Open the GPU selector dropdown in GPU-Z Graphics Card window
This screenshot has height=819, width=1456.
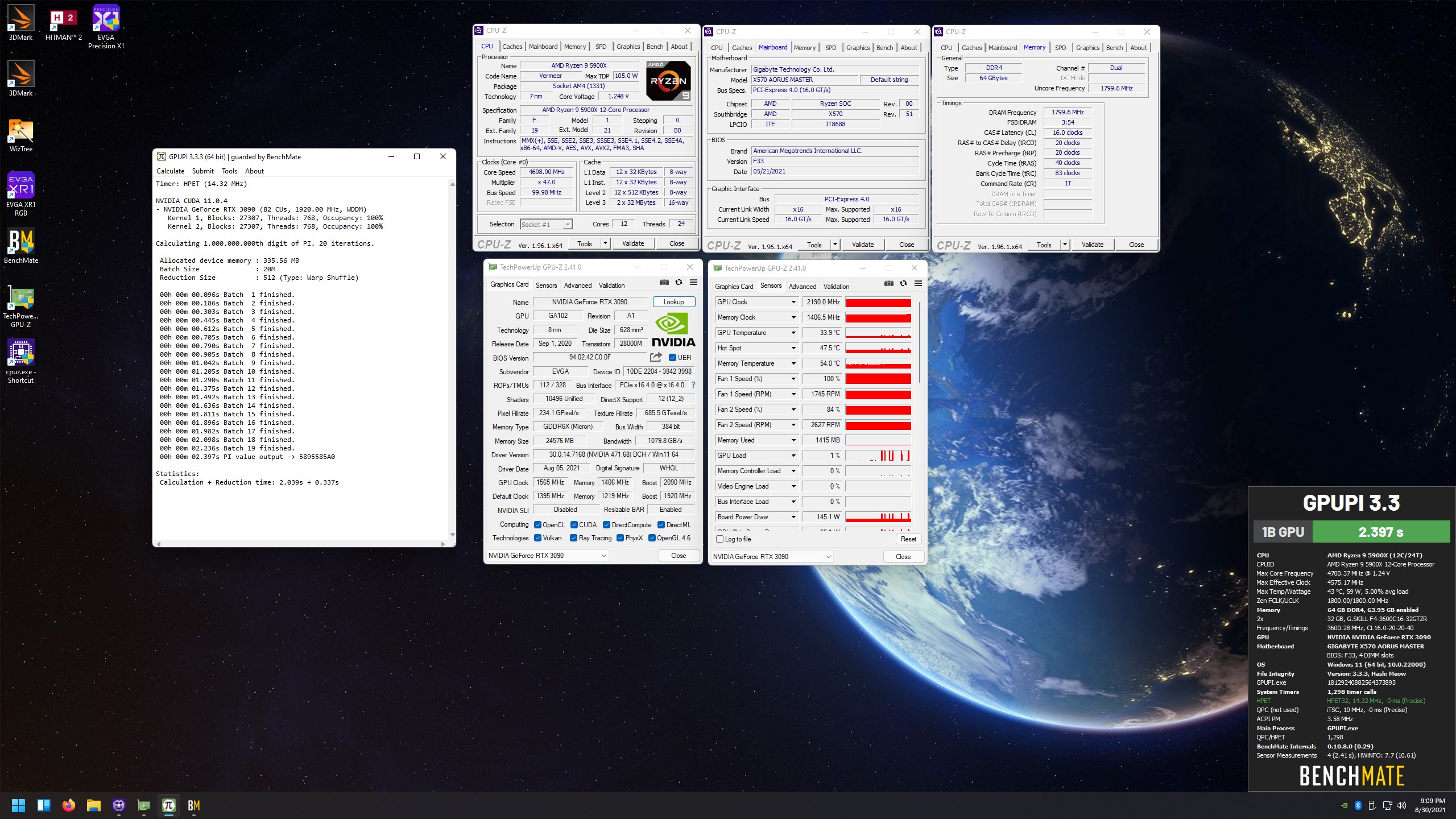(x=547, y=556)
